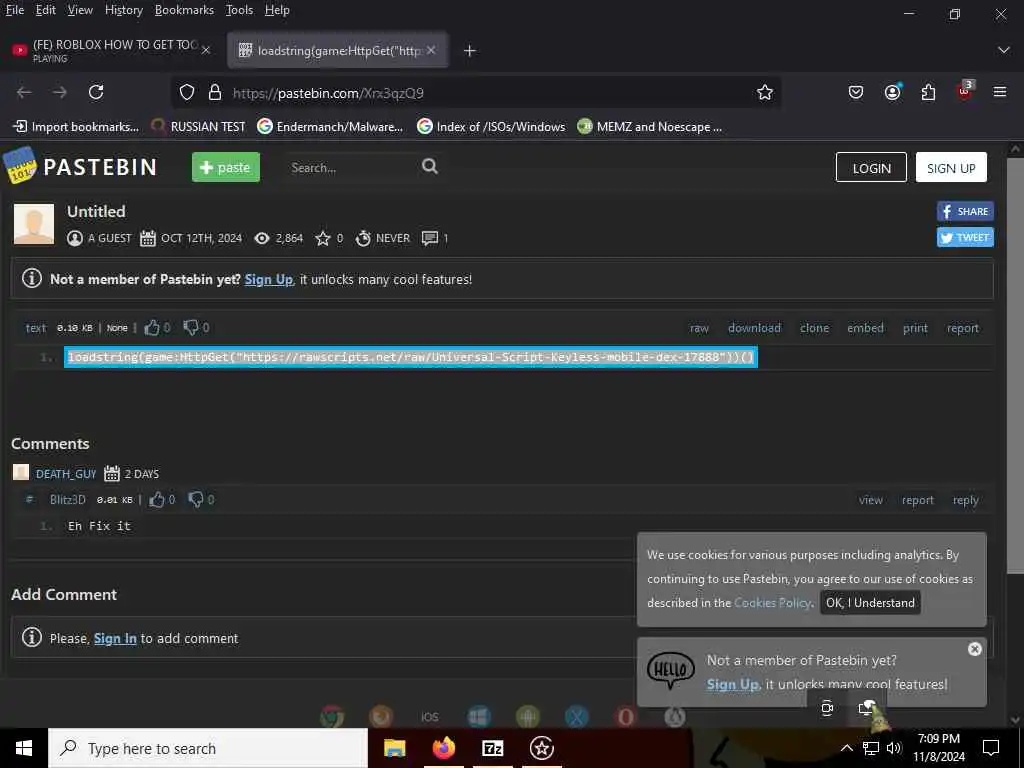Click Sign In to add comment link

(x=115, y=638)
